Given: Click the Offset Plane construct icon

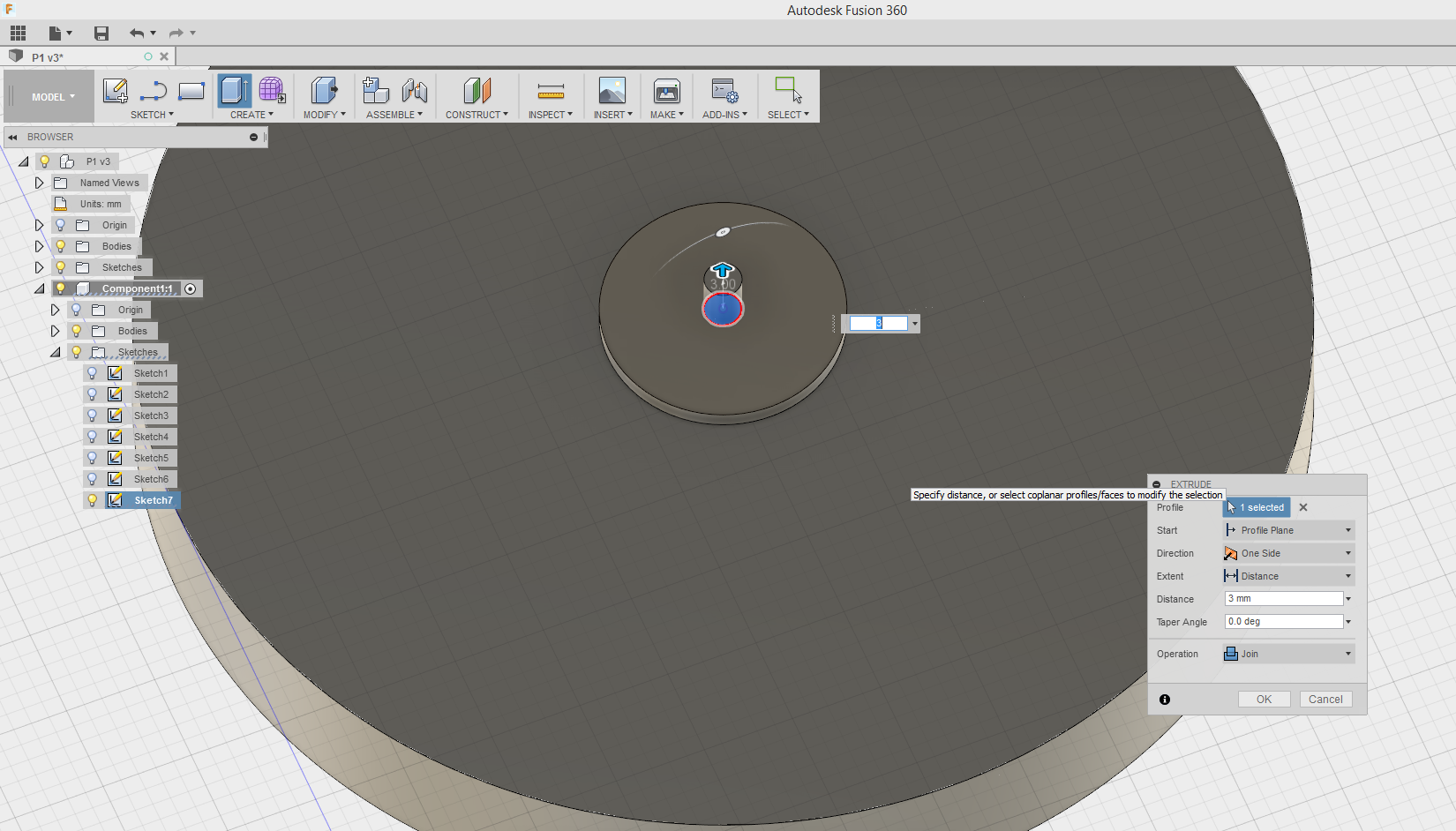Looking at the screenshot, I should tap(477, 90).
